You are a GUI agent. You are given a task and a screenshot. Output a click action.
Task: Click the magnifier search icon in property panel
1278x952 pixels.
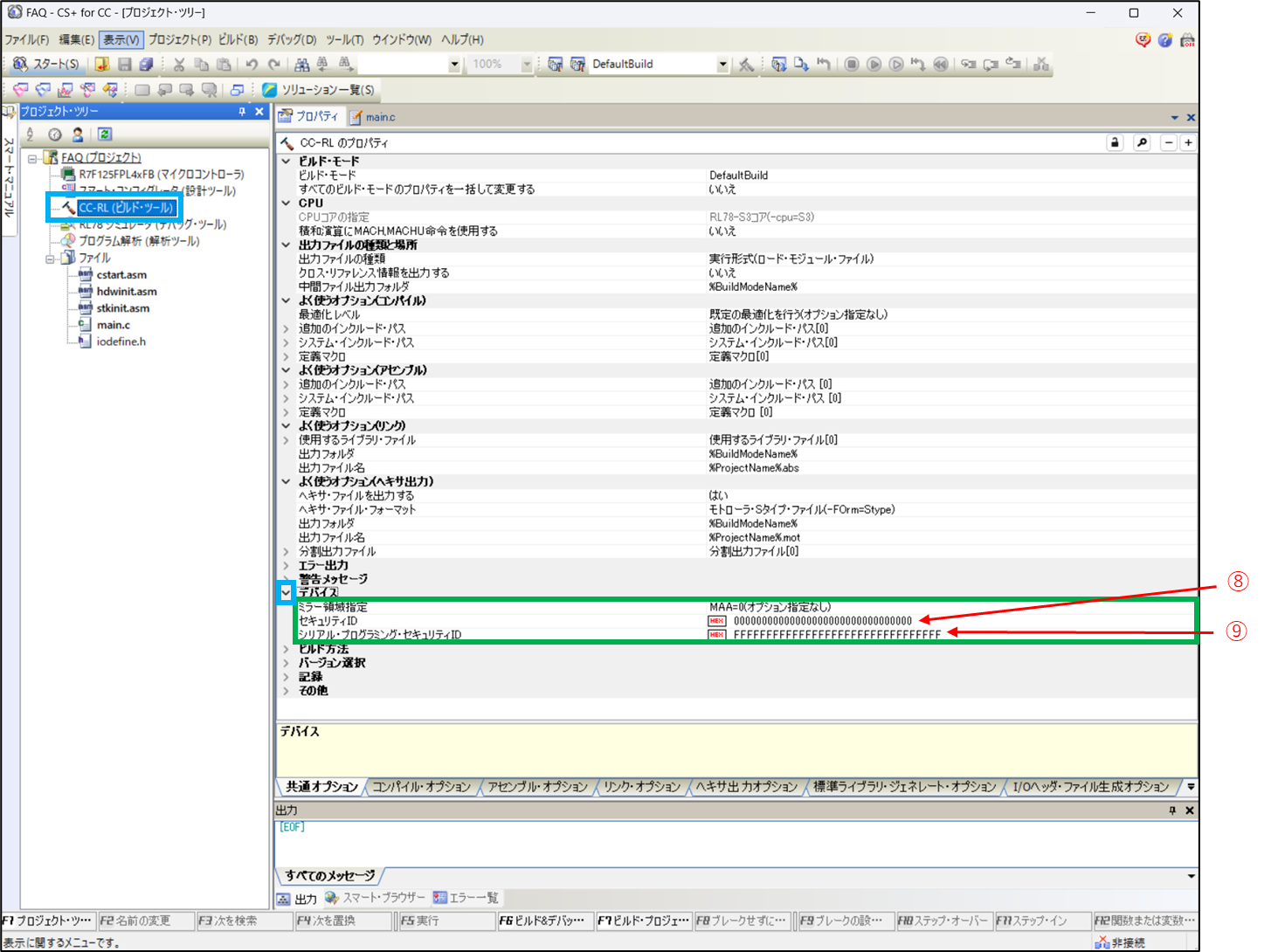tap(1142, 142)
